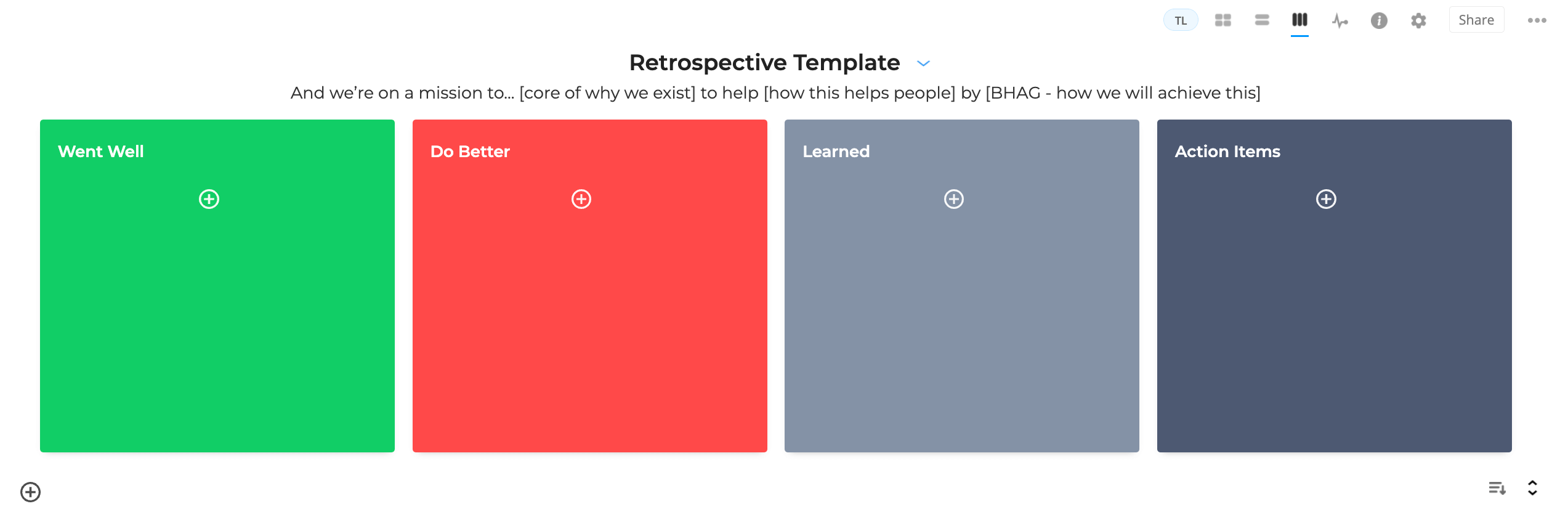Switch to grid view layout
Image resolution: width=1568 pixels, height=530 pixels.
pyautogui.click(x=1222, y=20)
